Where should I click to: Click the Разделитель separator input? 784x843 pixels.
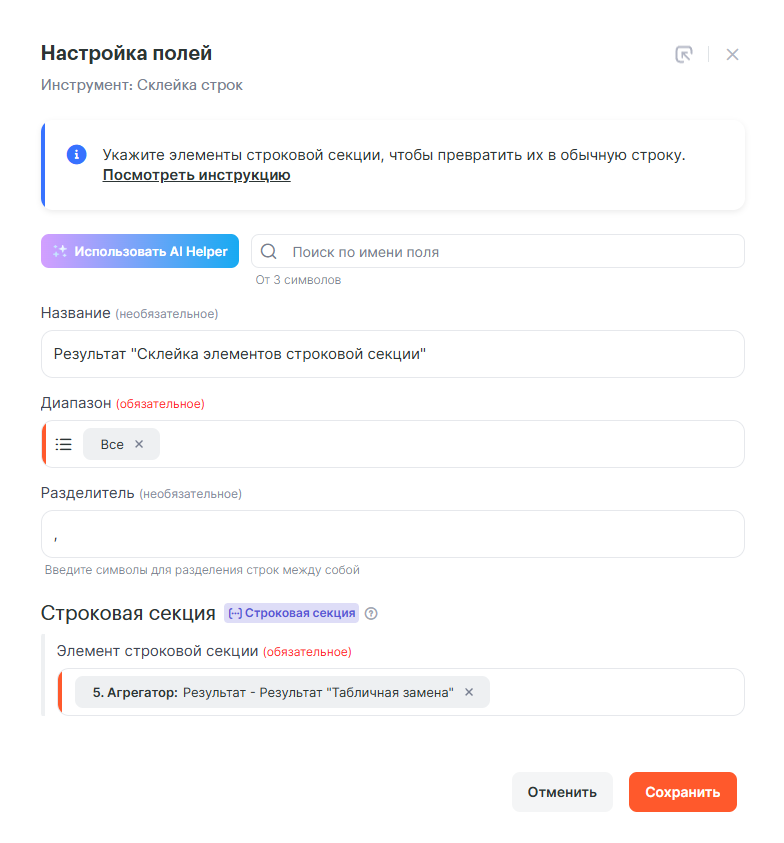392,534
